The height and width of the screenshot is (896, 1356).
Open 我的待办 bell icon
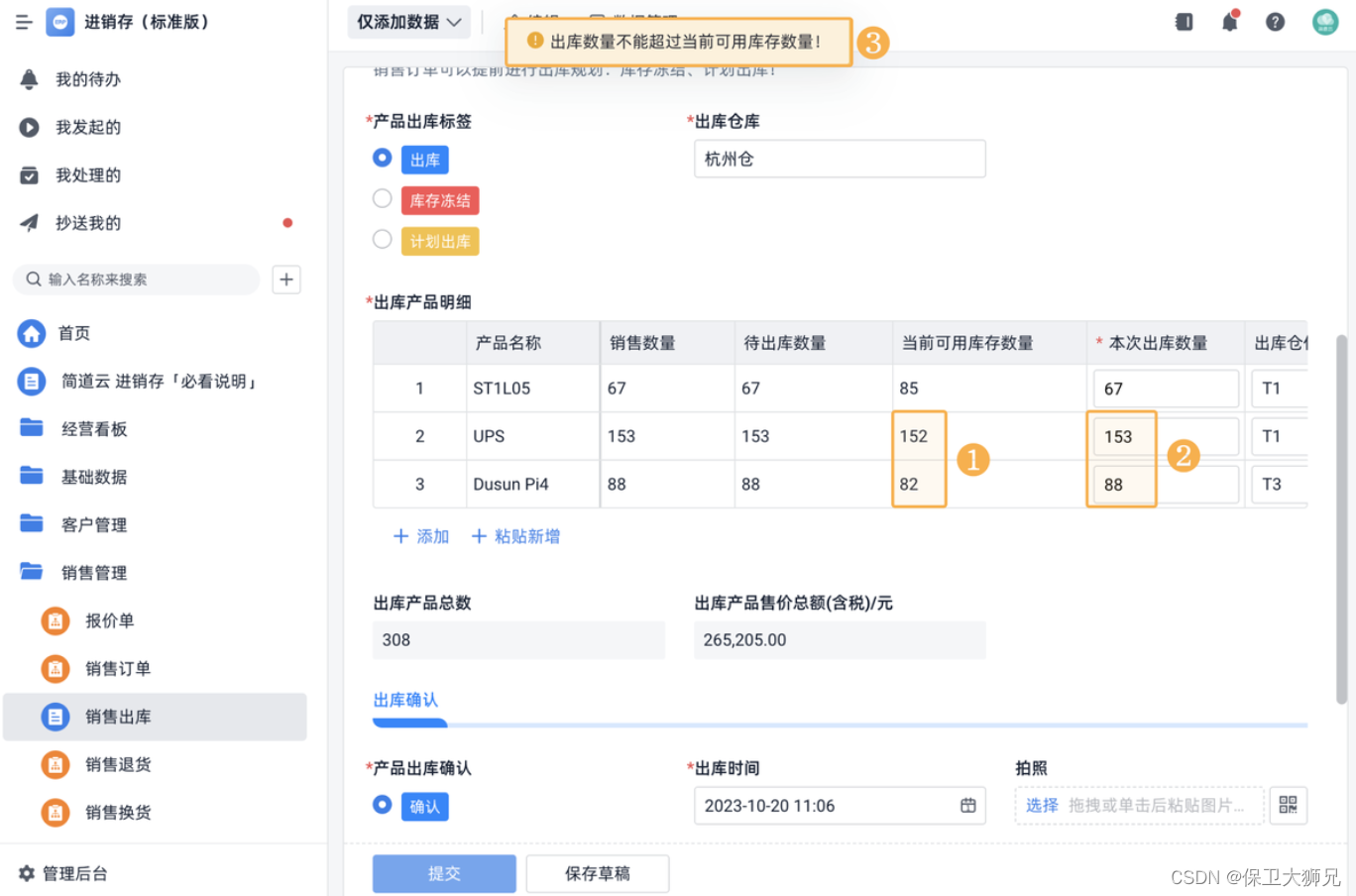point(30,79)
